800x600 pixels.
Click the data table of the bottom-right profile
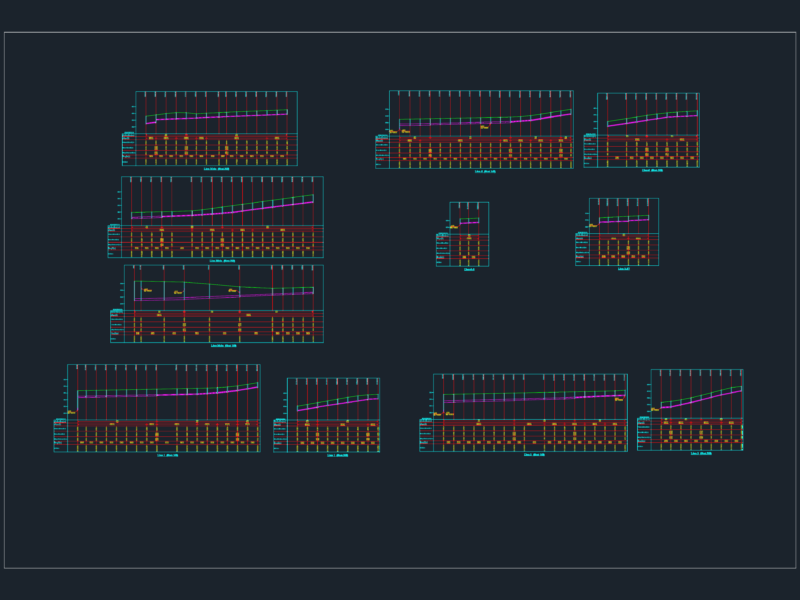click(690, 434)
